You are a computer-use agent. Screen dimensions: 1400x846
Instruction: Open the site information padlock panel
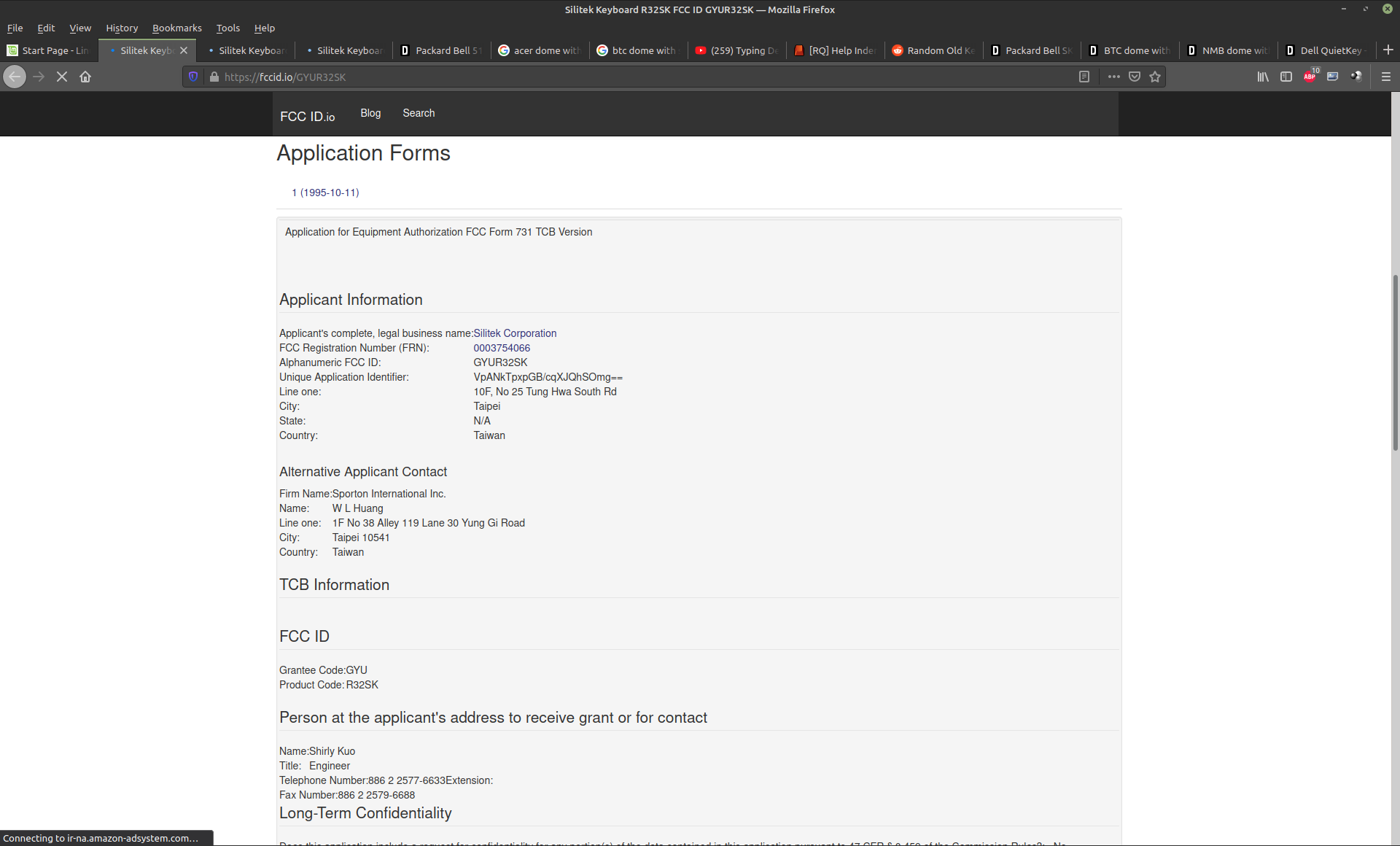point(214,76)
